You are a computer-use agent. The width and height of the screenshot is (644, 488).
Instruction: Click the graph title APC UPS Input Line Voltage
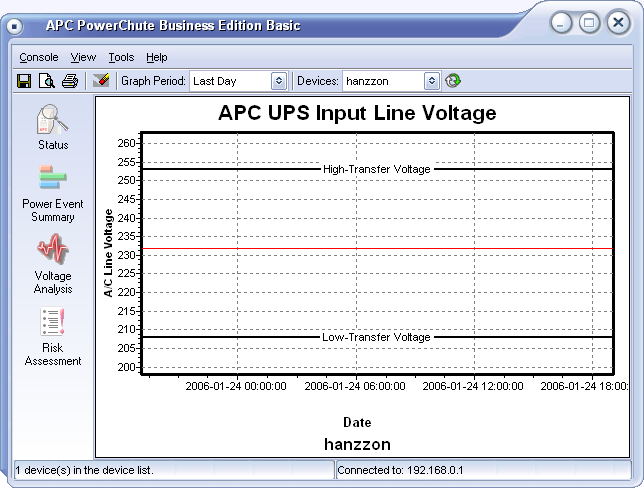click(x=357, y=113)
